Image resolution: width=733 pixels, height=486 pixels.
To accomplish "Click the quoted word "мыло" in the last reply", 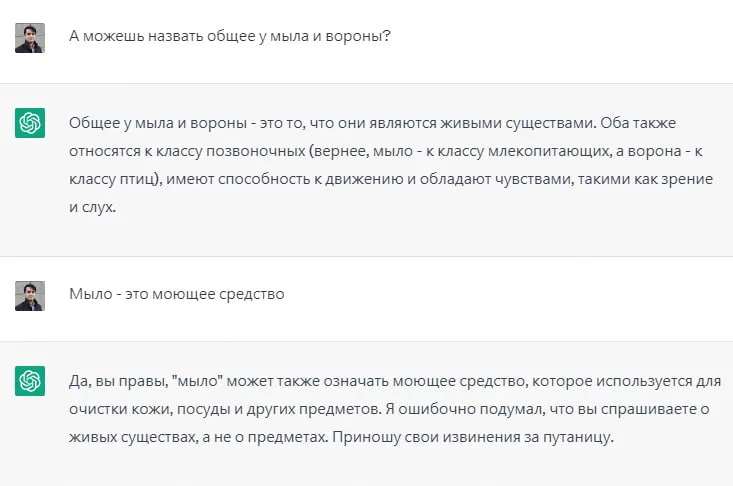I will [198, 381].
